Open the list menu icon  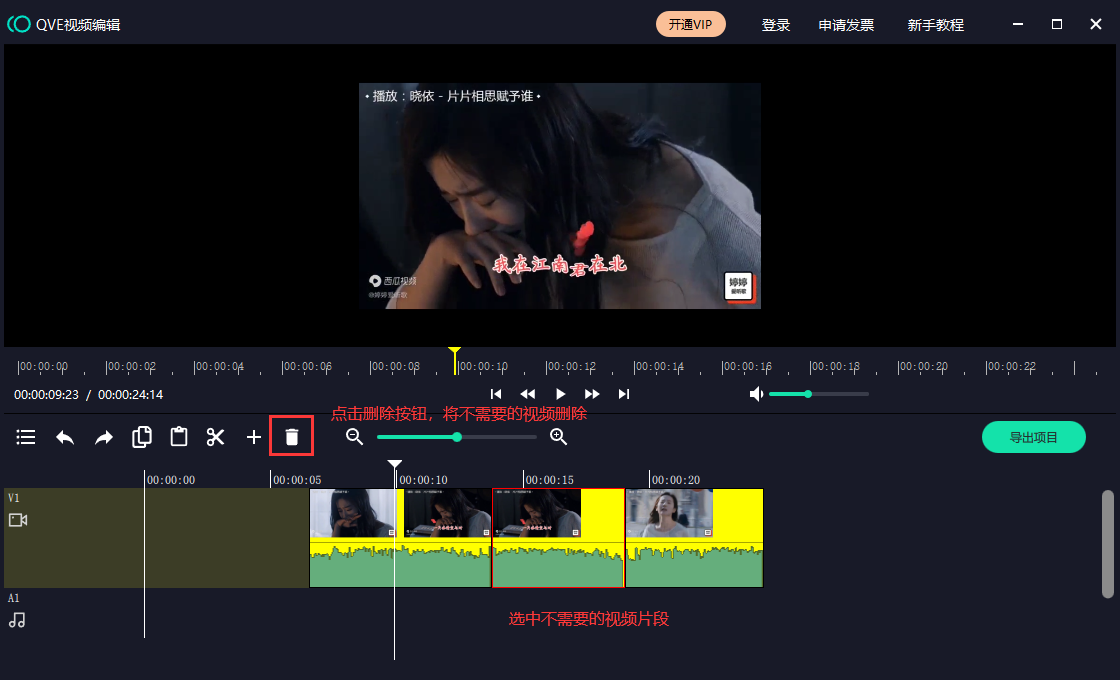click(x=26, y=437)
